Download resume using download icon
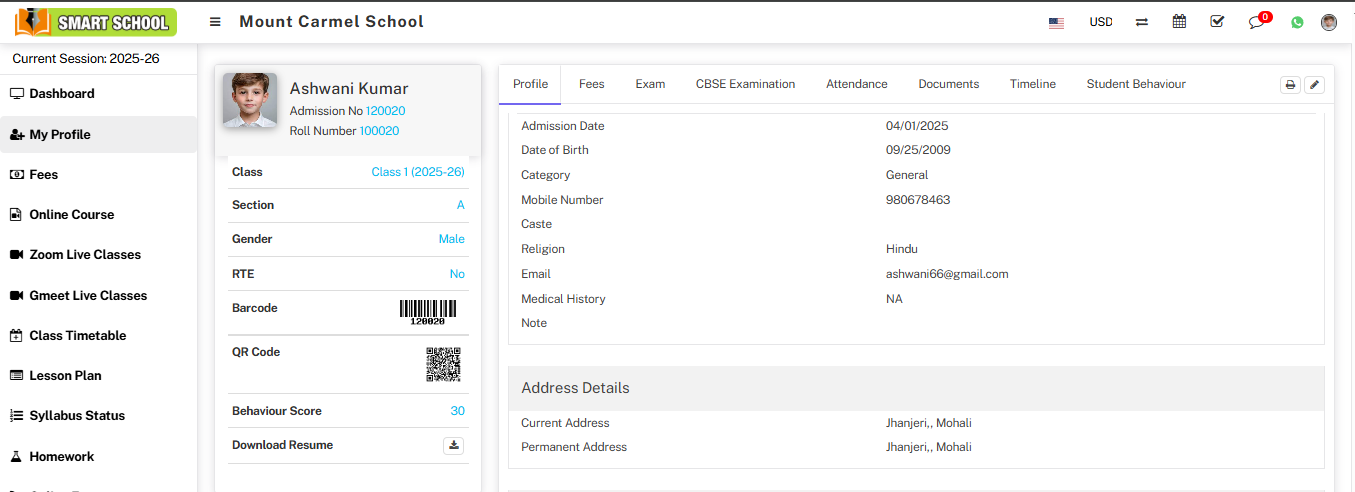The height and width of the screenshot is (492, 1355). (x=453, y=446)
